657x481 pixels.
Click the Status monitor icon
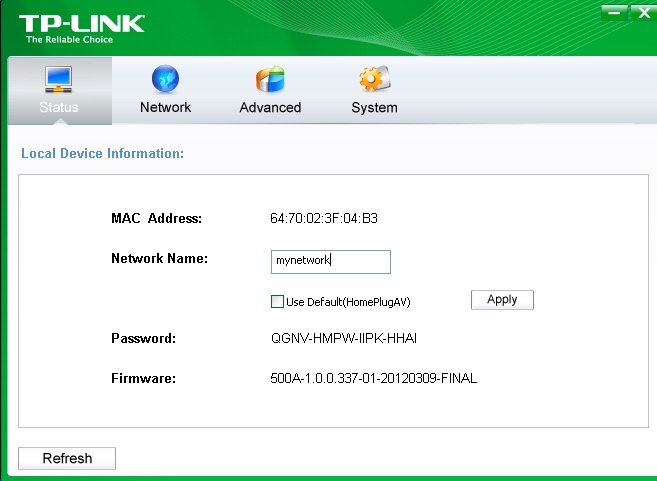[x=59, y=79]
